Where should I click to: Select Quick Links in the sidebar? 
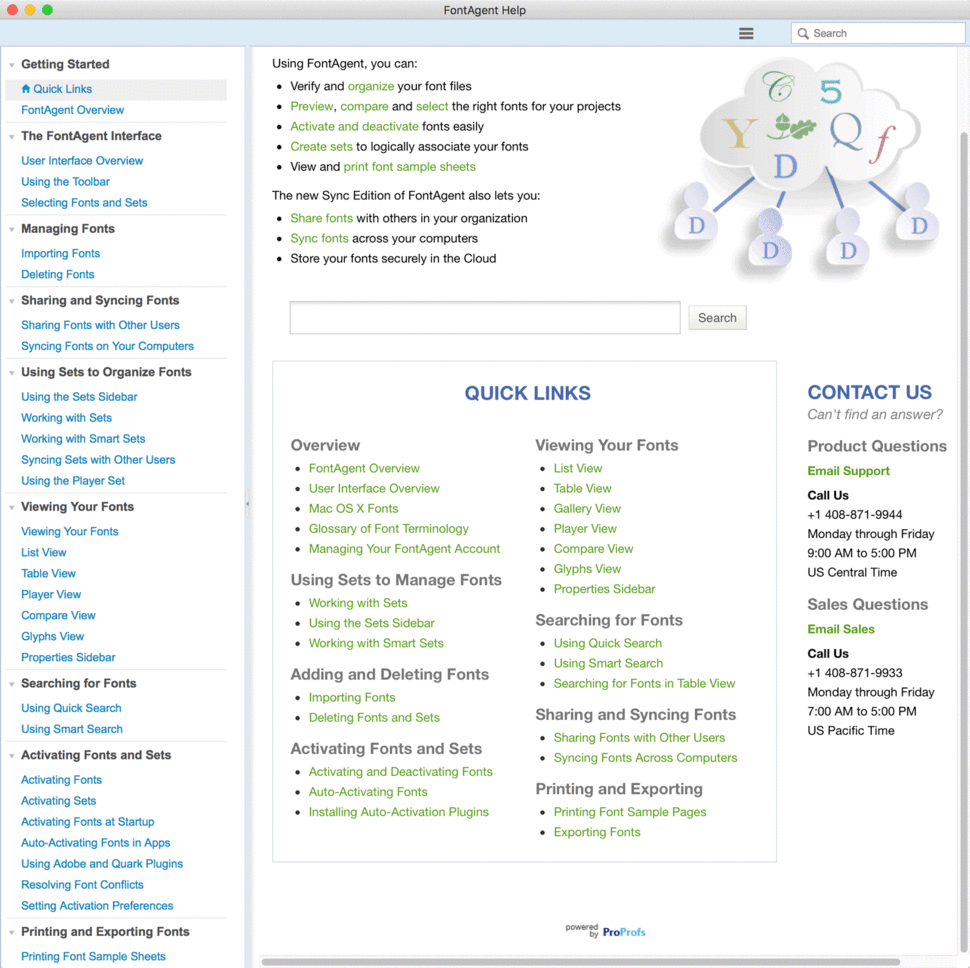click(x=116, y=89)
